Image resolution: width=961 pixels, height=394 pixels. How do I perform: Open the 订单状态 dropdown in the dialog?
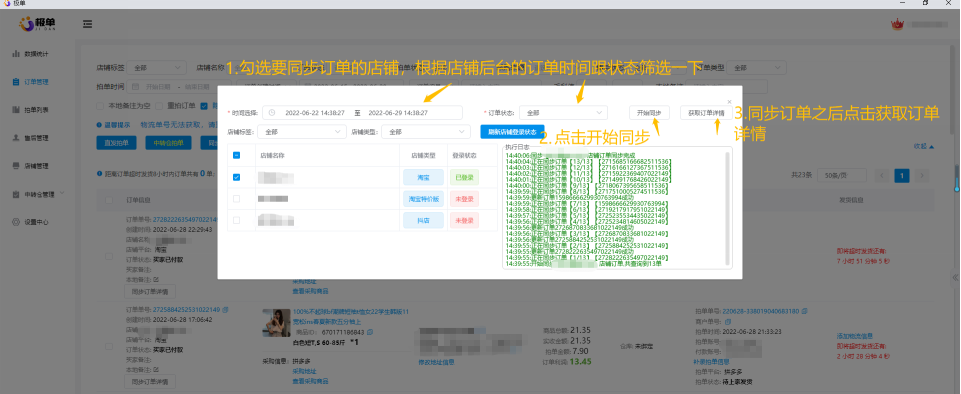coord(563,113)
